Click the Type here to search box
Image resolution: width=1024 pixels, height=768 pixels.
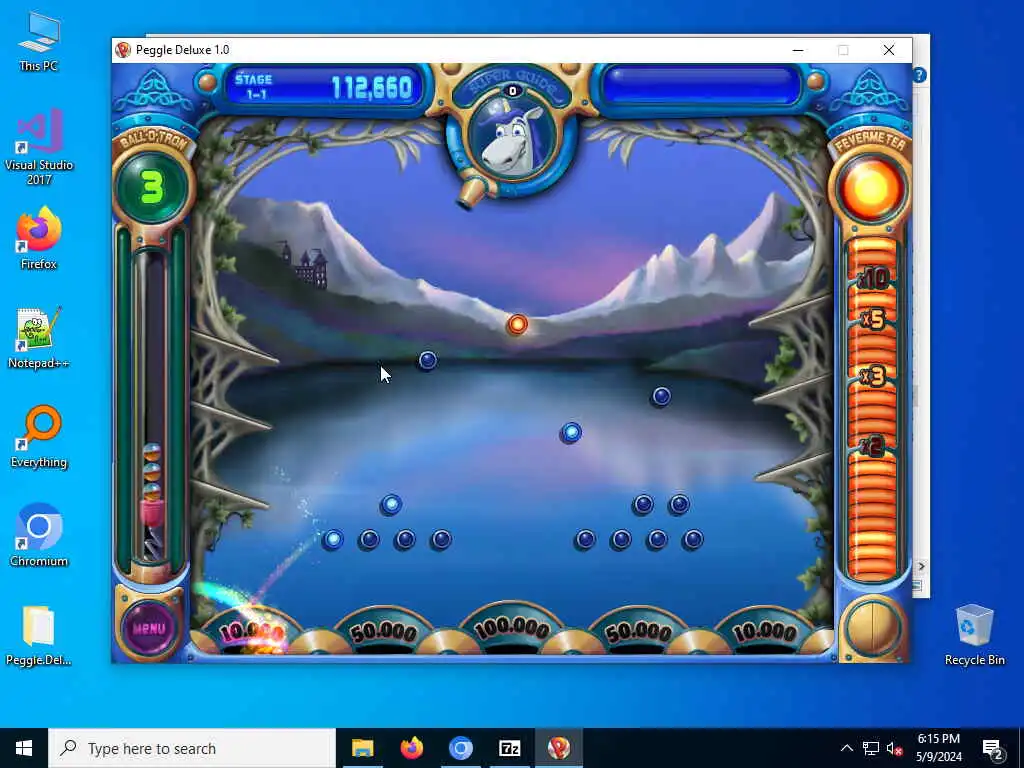pyautogui.click(x=192, y=748)
